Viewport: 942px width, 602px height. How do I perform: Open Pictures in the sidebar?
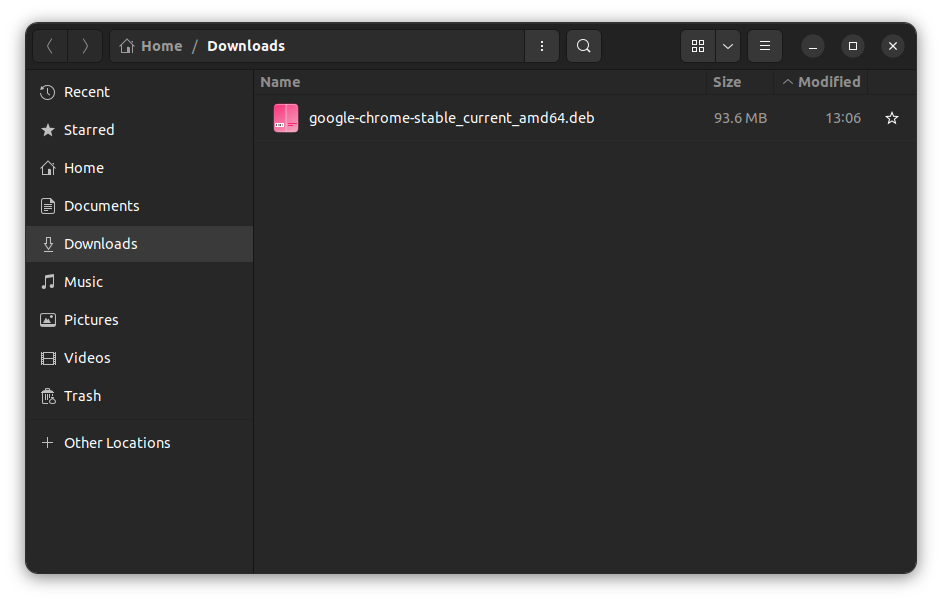point(139,320)
